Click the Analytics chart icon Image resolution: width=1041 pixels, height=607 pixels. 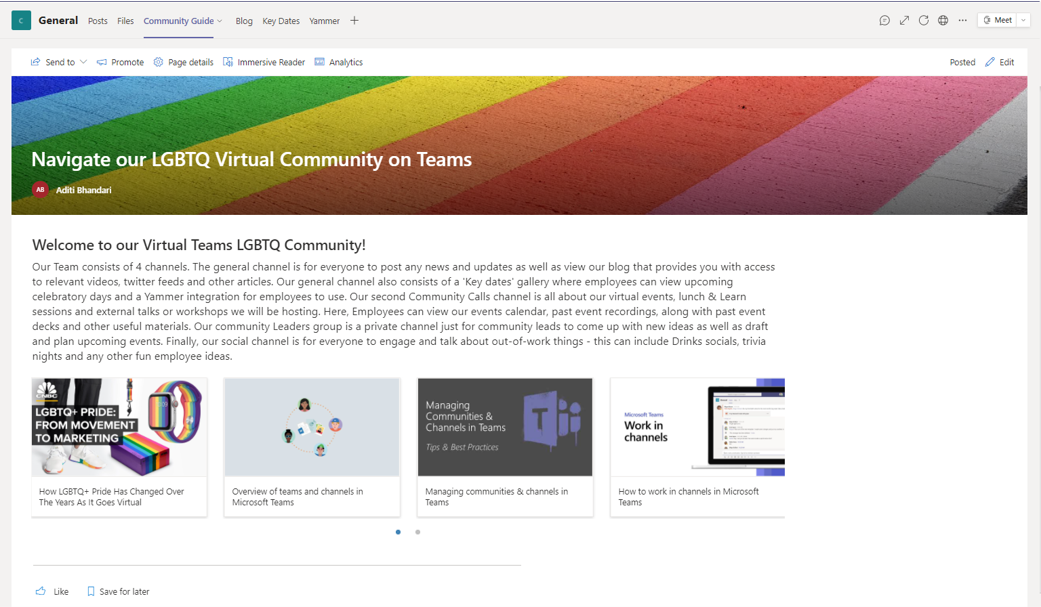(319, 62)
